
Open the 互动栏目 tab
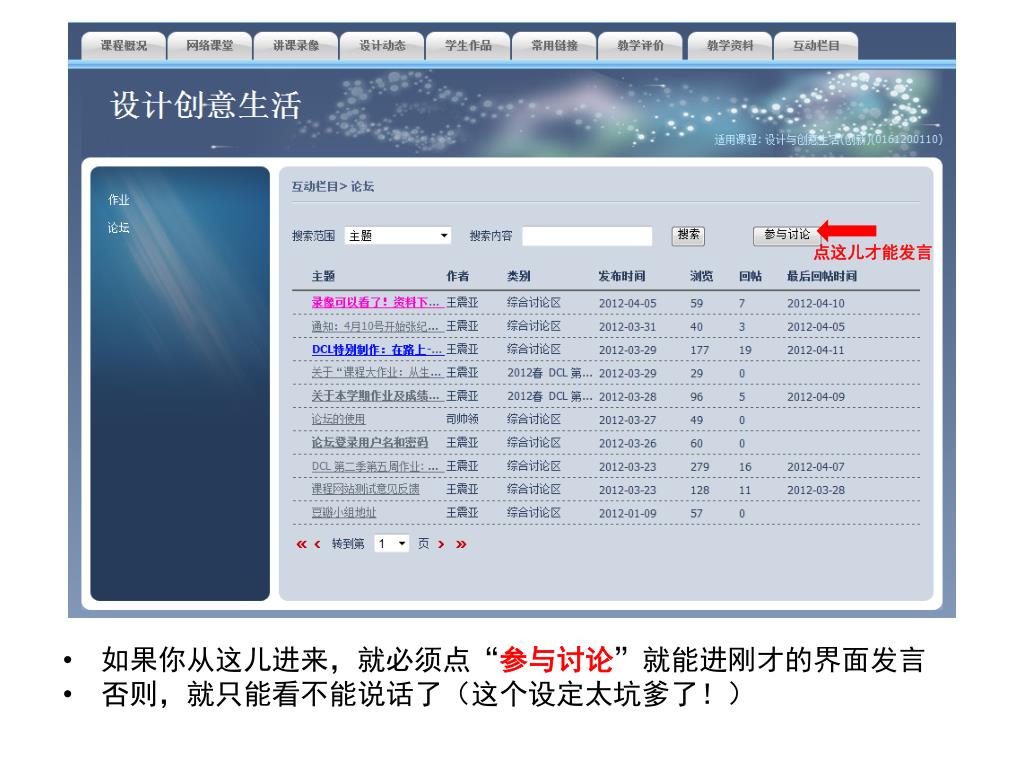point(816,46)
